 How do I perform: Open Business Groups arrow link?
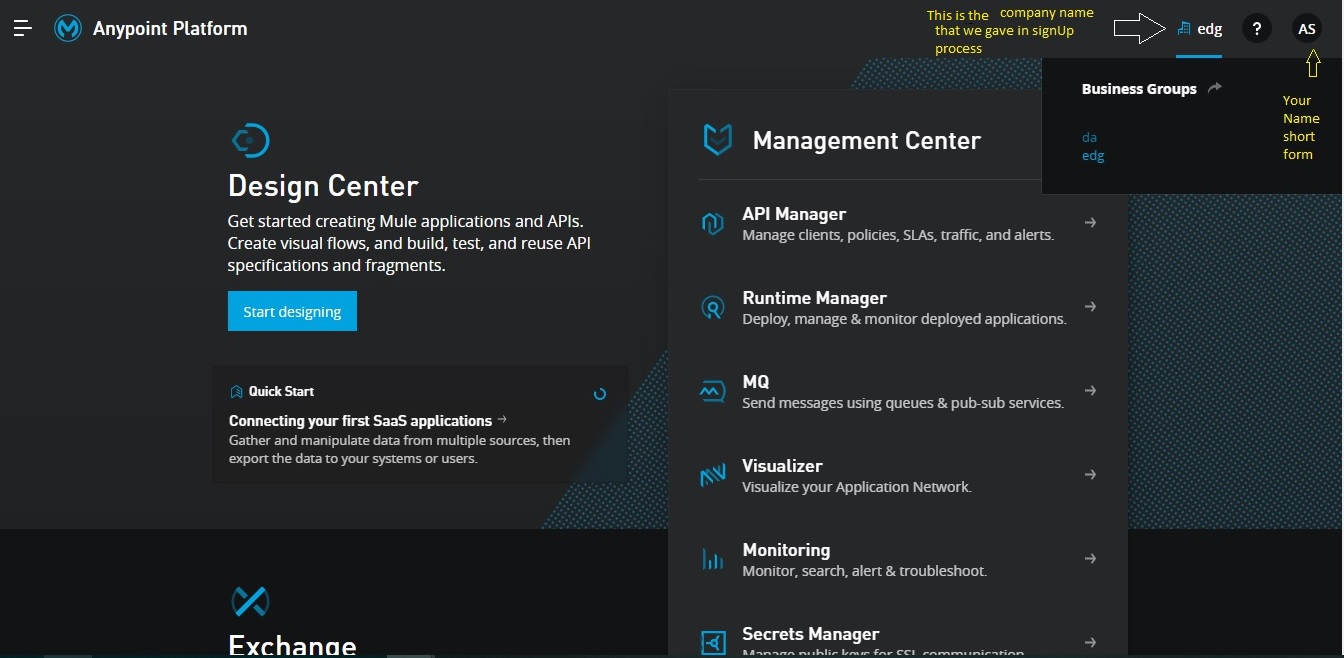click(x=1214, y=88)
